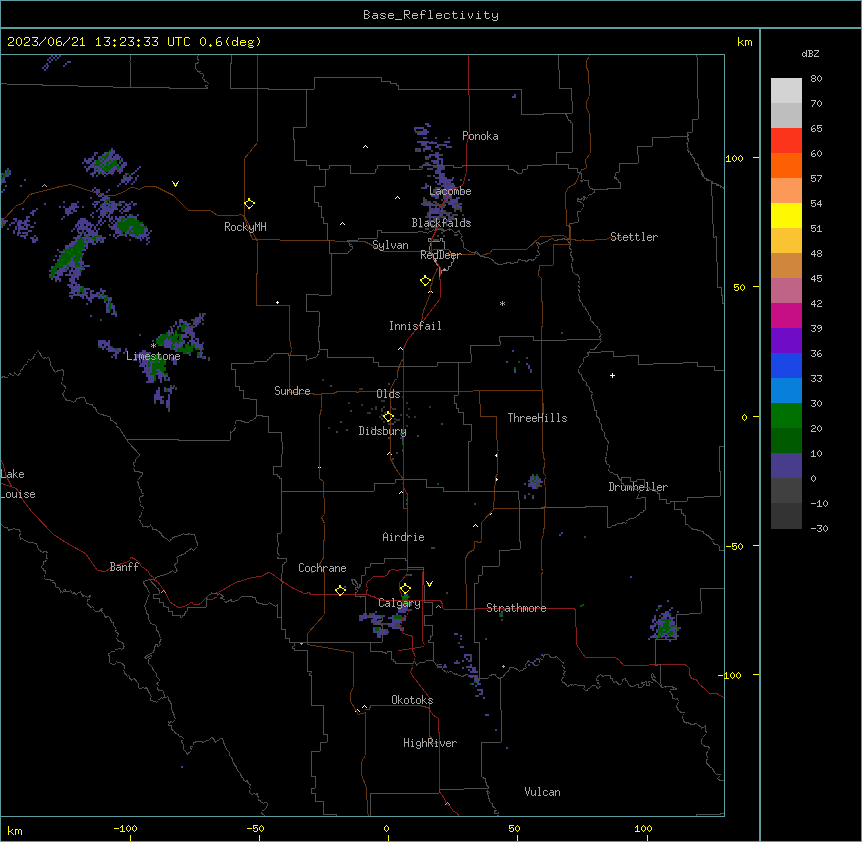Screen dimensions: 862x842
Task: Click the radar echo cluster east of Strathmore
Action: pos(665,624)
